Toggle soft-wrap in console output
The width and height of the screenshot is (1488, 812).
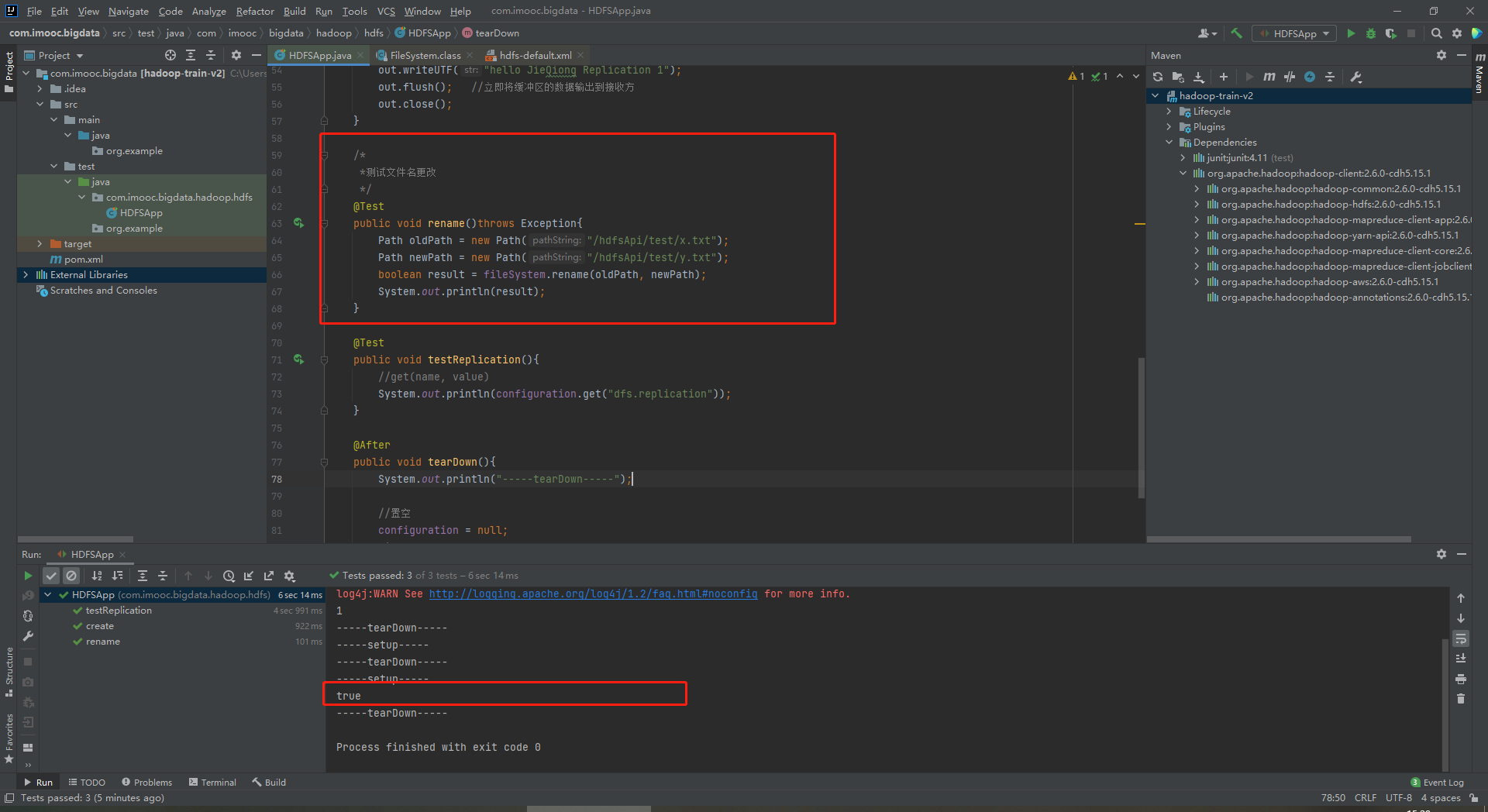1460,638
